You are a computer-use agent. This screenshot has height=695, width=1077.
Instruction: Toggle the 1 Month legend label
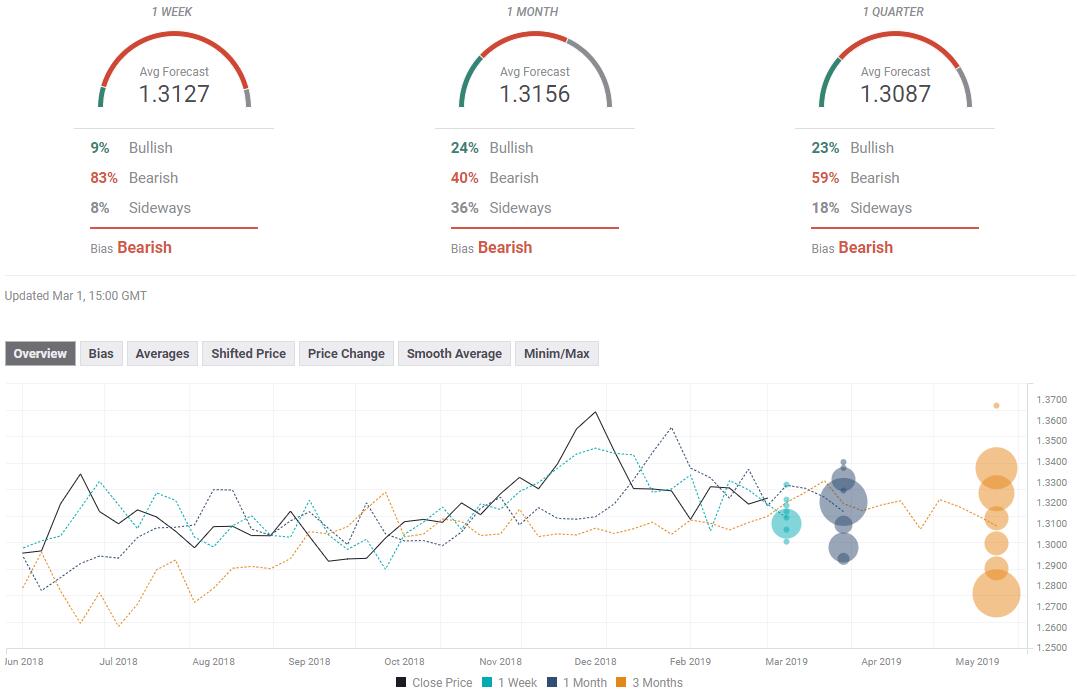click(x=585, y=683)
